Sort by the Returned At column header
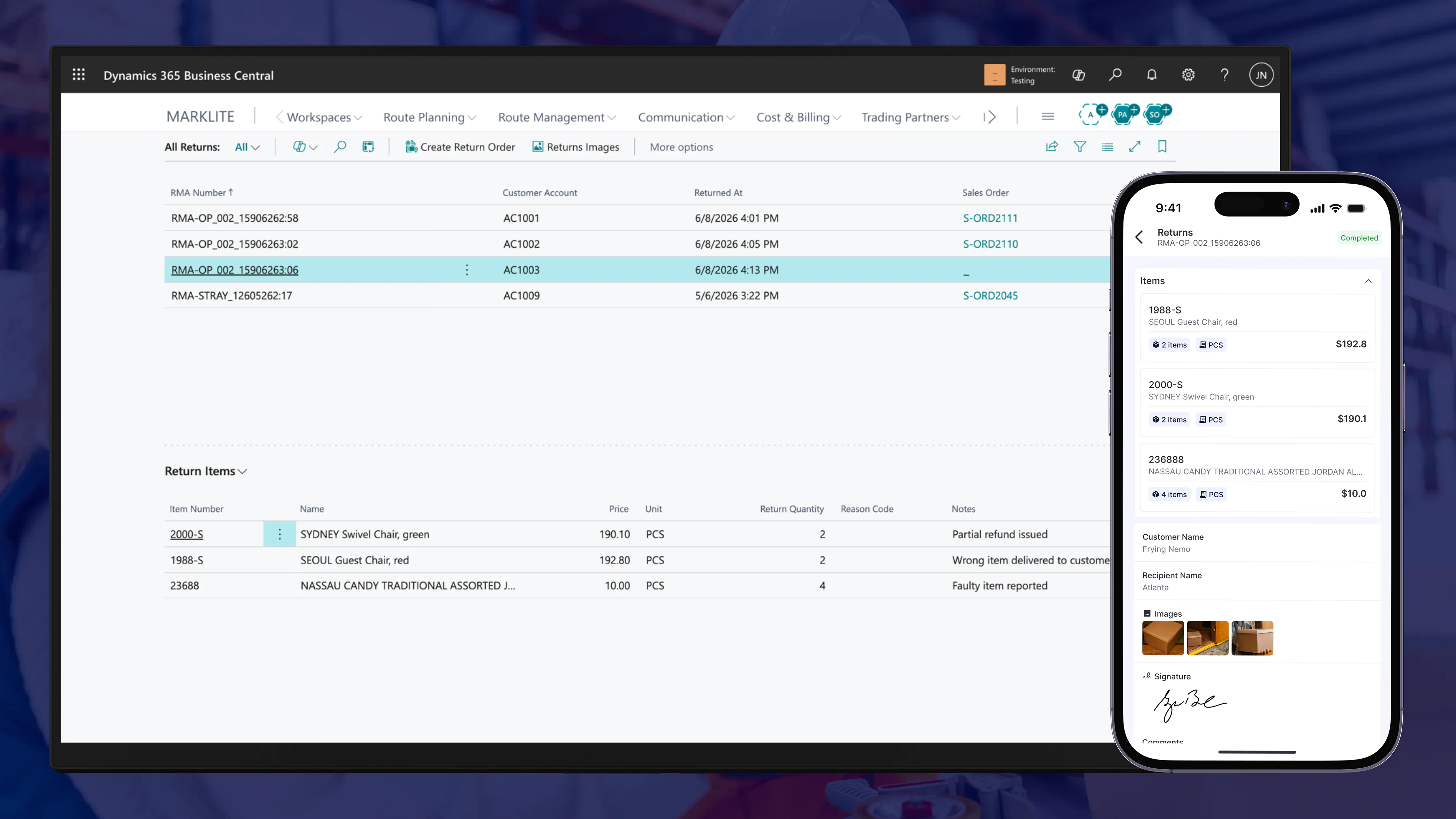This screenshot has width=1456, height=819. (718, 193)
